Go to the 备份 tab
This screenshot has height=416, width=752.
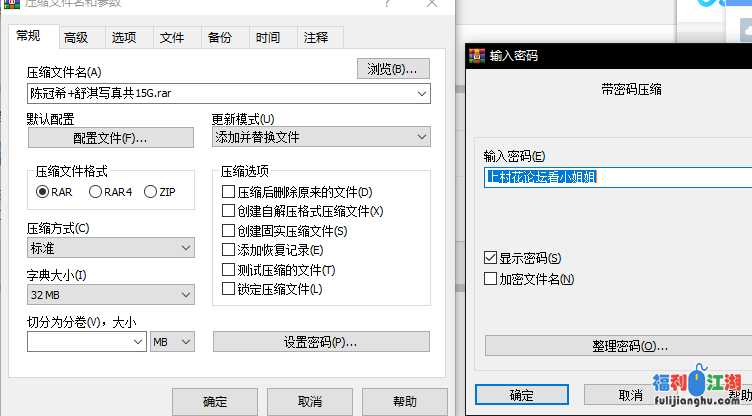tap(219, 38)
